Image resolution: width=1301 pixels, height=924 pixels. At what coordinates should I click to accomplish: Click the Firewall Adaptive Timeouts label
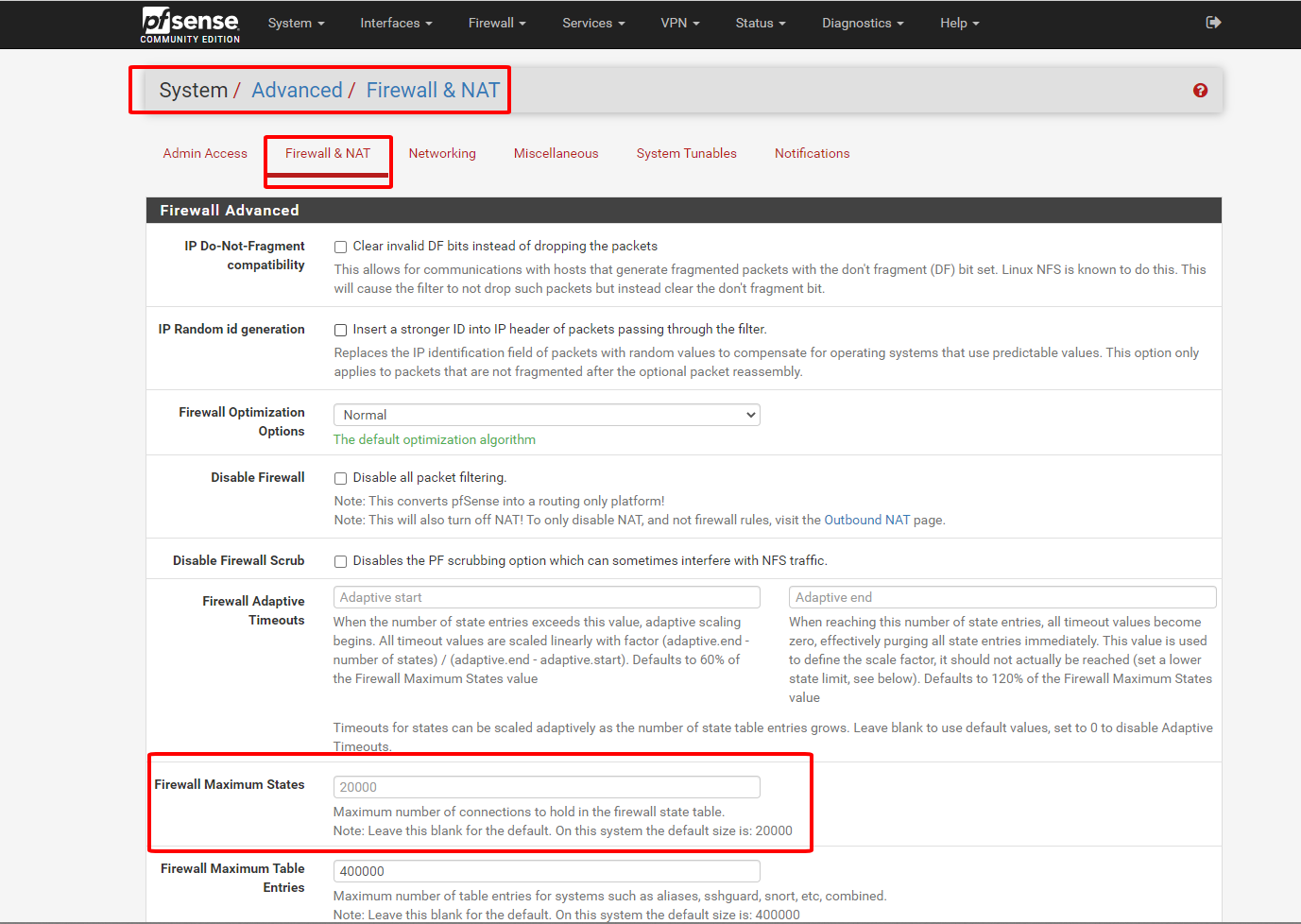click(253, 610)
